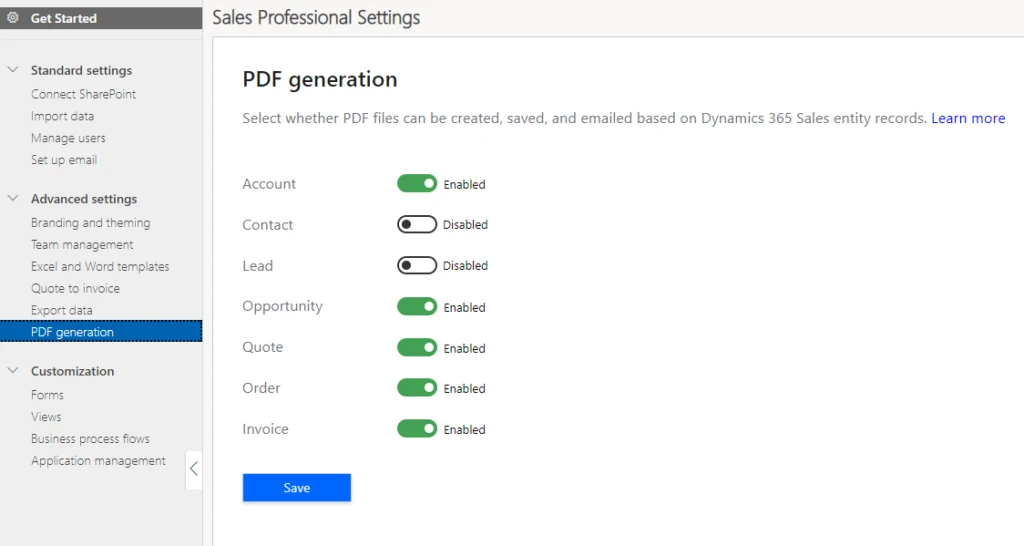Screen dimensions: 1024x546
Task: Click the Contact row label
Action: click(x=268, y=225)
